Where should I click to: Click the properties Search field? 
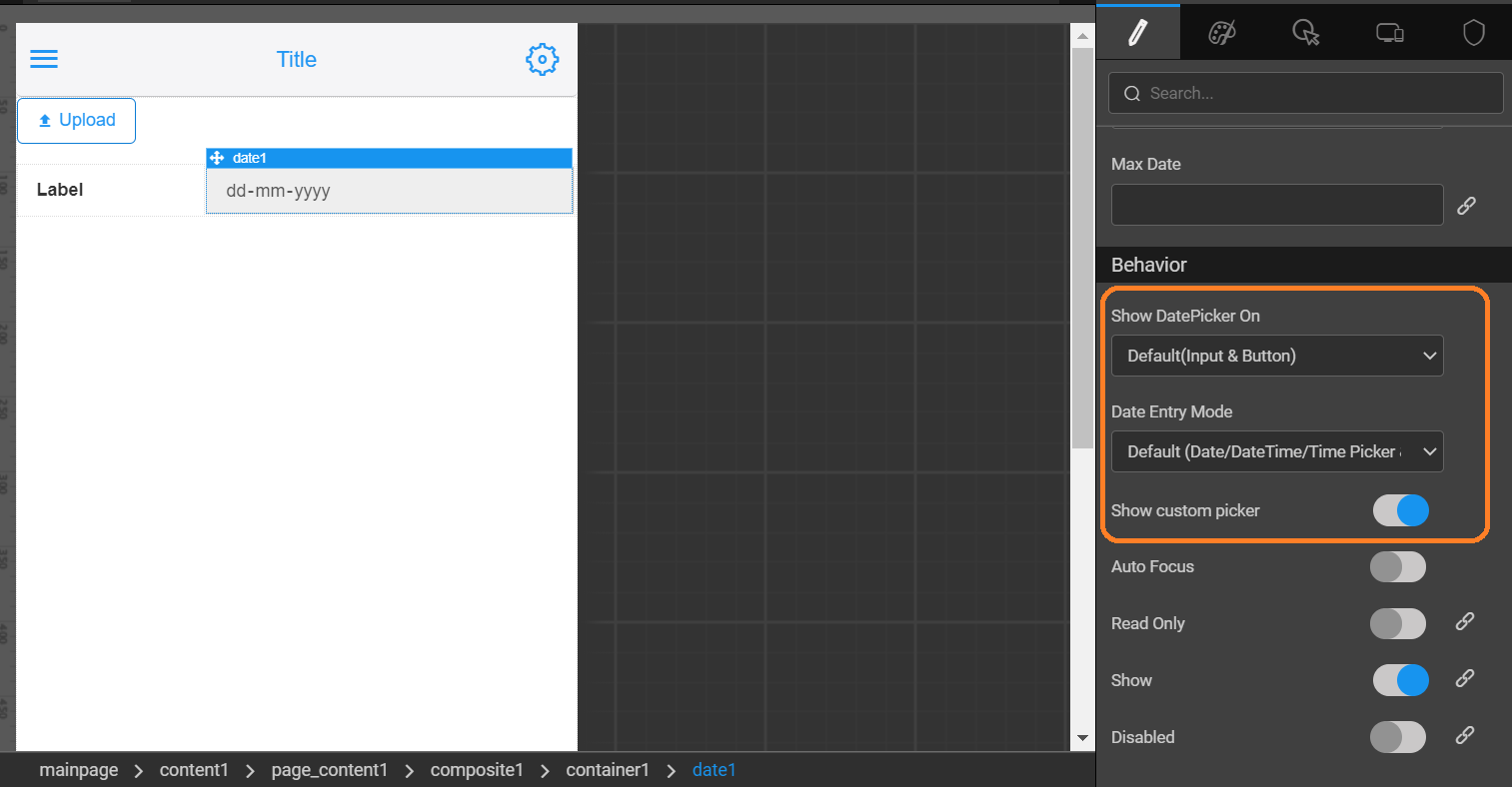coord(1305,93)
